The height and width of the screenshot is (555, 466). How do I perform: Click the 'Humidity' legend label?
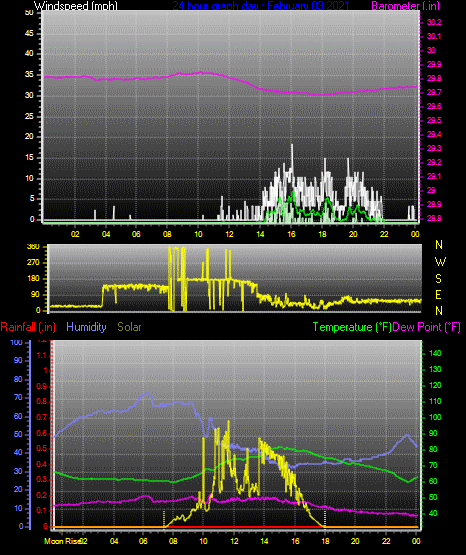pyautogui.click(x=86, y=327)
